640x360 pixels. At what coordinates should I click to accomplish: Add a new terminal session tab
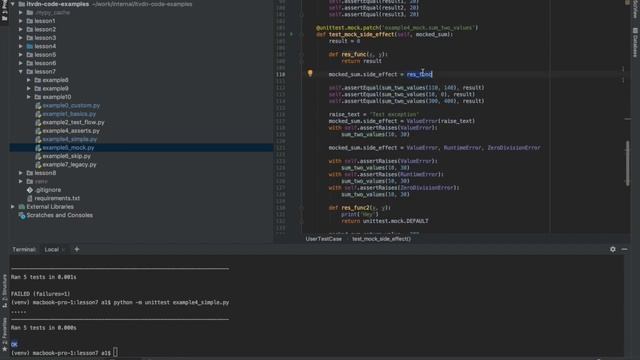coord(77,249)
